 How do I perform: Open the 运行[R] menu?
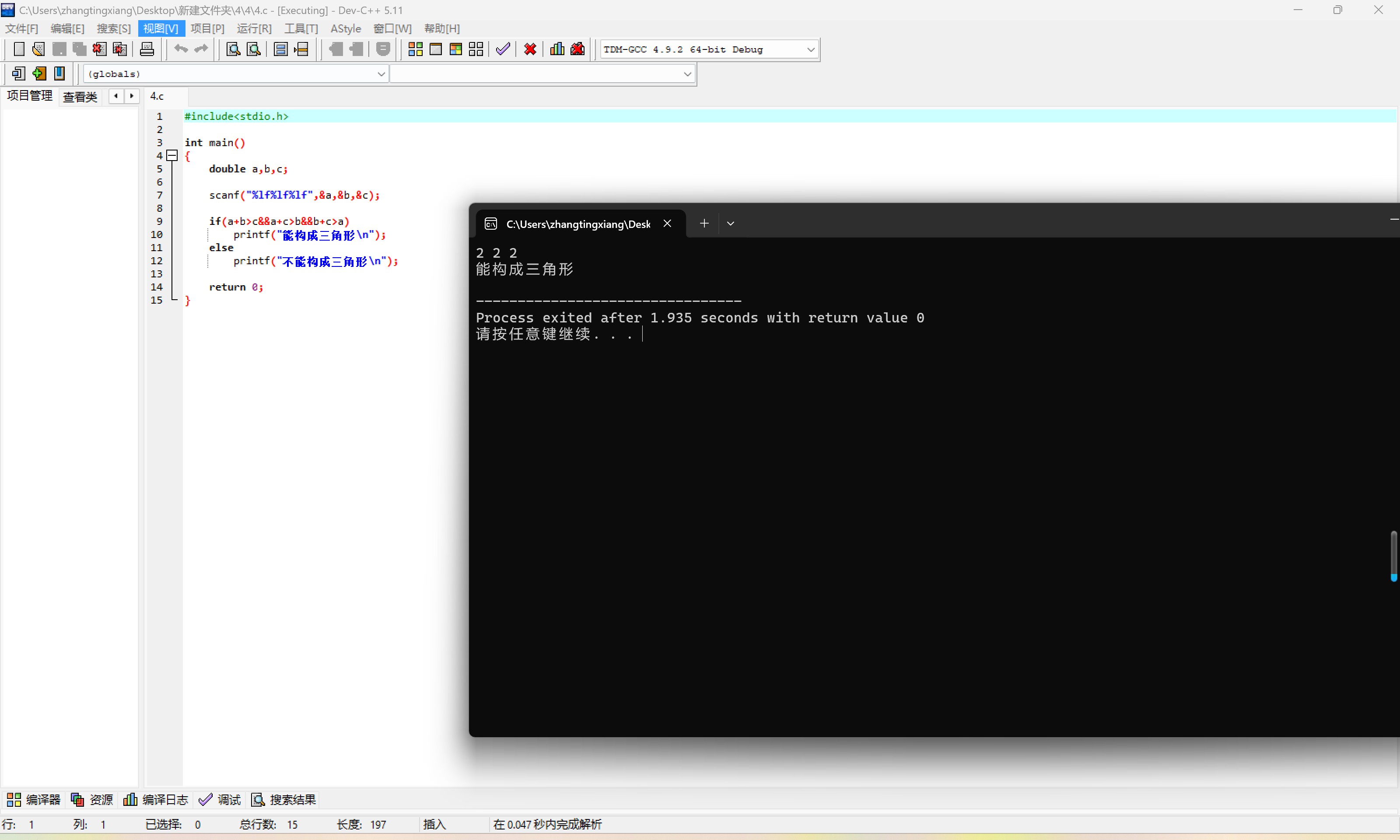pyautogui.click(x=254, y=28)
